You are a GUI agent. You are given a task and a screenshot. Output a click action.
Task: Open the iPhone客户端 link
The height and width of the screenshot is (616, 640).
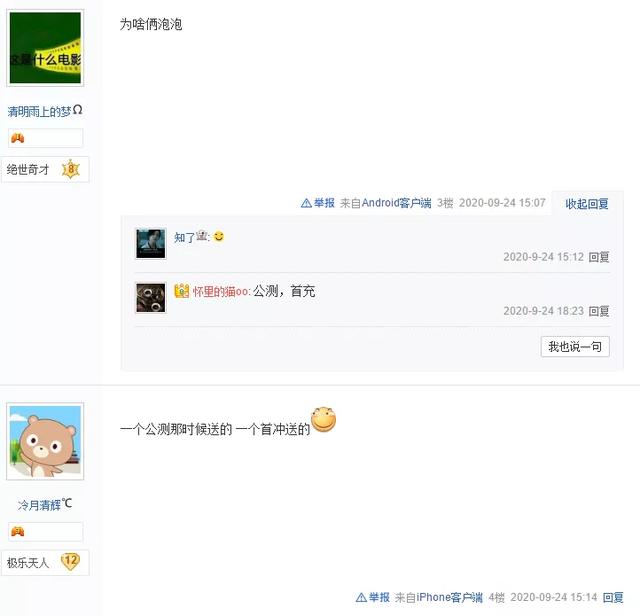(x=449, y=598)
